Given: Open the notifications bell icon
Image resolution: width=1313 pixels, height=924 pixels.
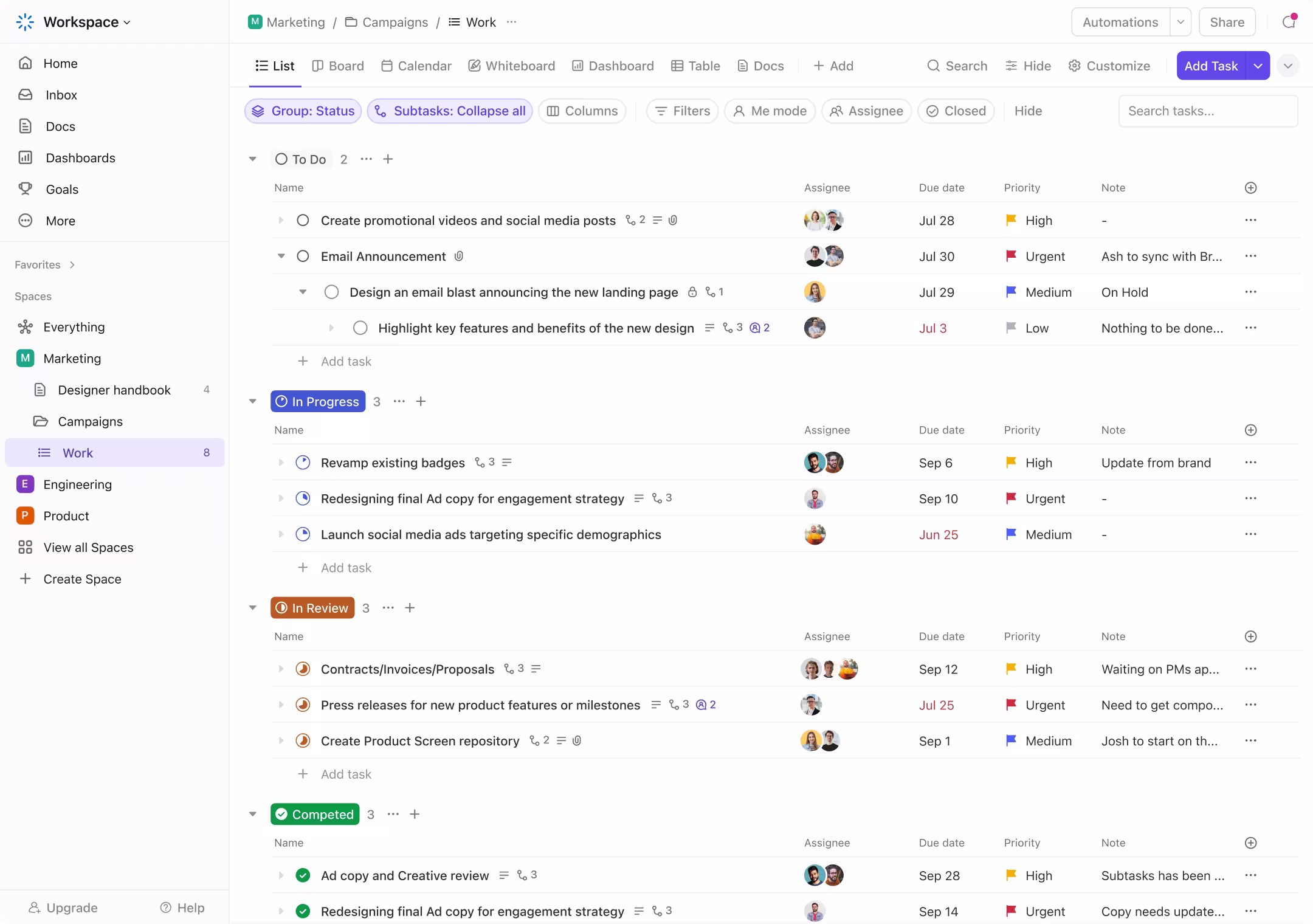Looking at the screenshot, I should pos(1289,22).
